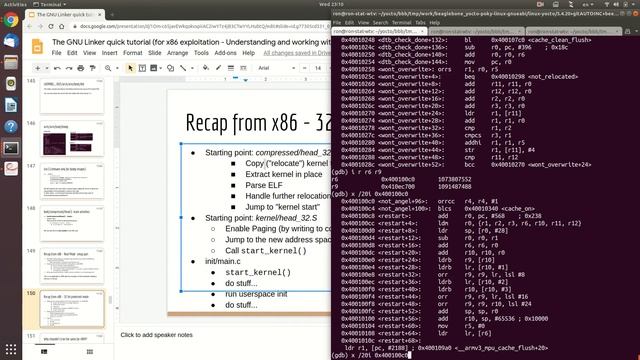Decrease the font size
The width and height of the screenshot is (640, 360).
(x=304, y=68)
